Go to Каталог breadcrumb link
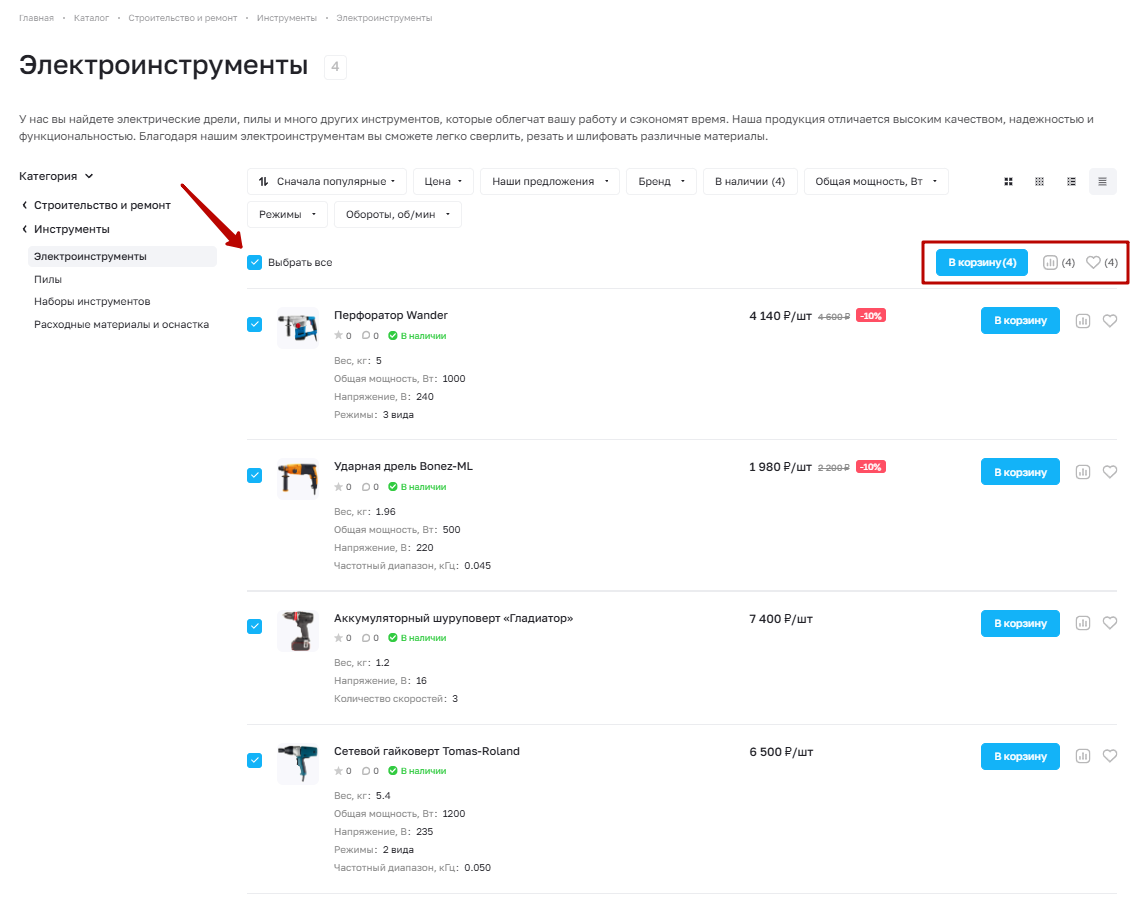 pyautogui.click(x=91, y=18)
